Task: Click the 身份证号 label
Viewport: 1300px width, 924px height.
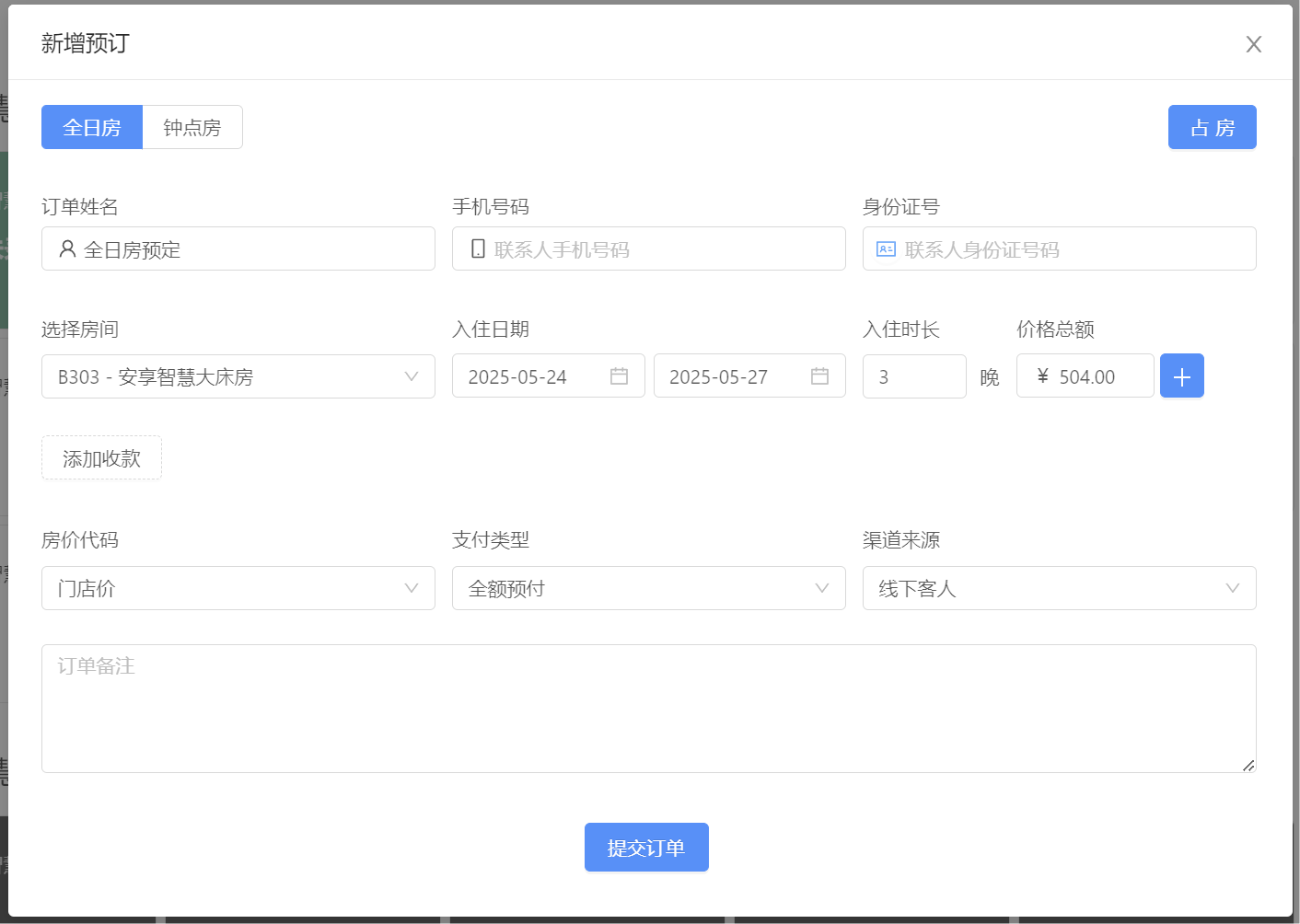Action: pyautogui.click(x=901, y=207)
